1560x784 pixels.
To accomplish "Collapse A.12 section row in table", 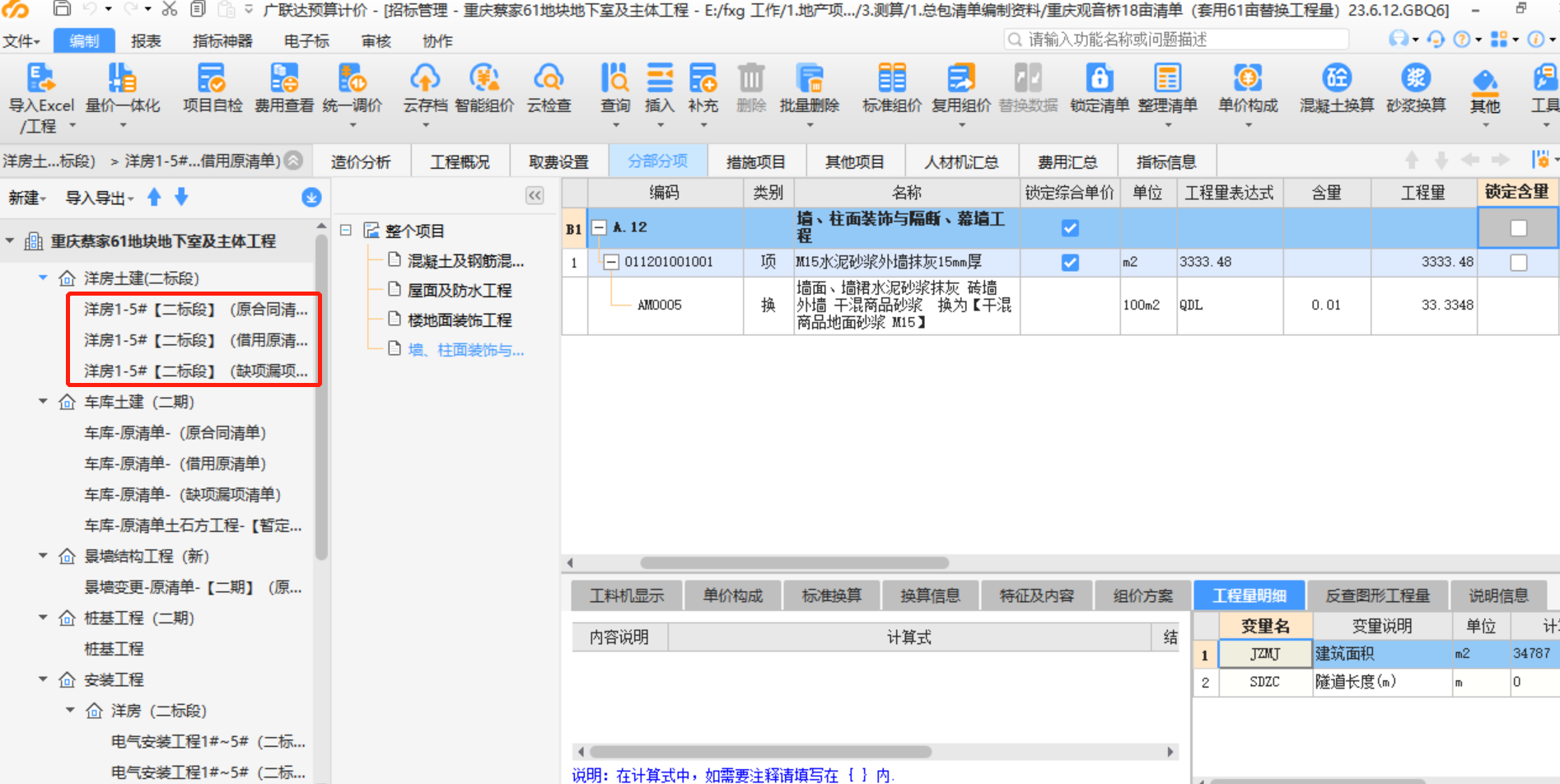I will 600,228.
